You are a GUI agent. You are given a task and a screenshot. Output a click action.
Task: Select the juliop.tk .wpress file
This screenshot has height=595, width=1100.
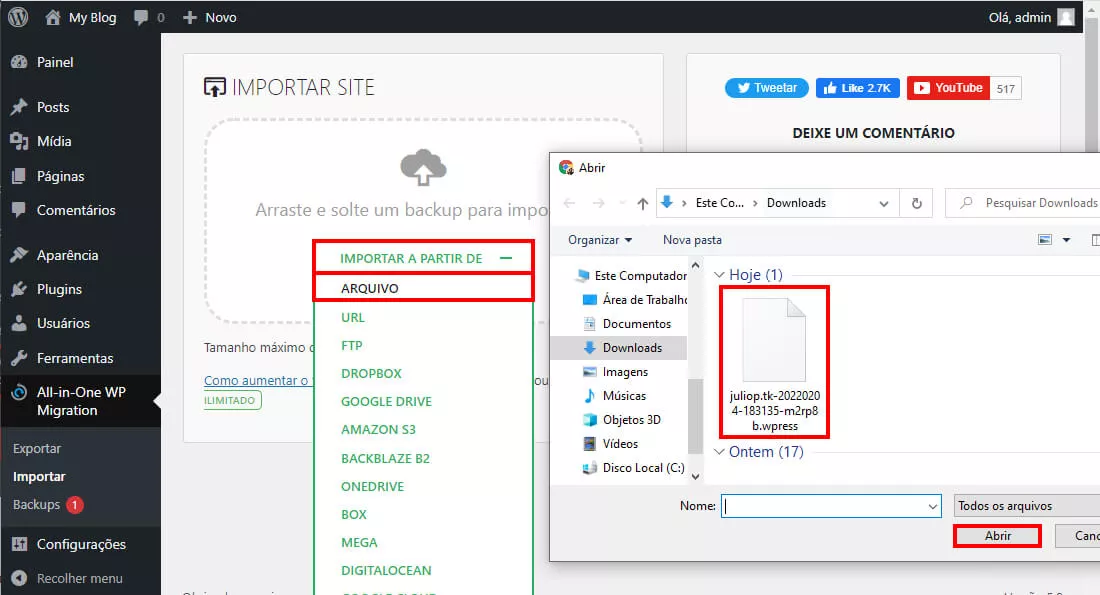coord(774,363)
